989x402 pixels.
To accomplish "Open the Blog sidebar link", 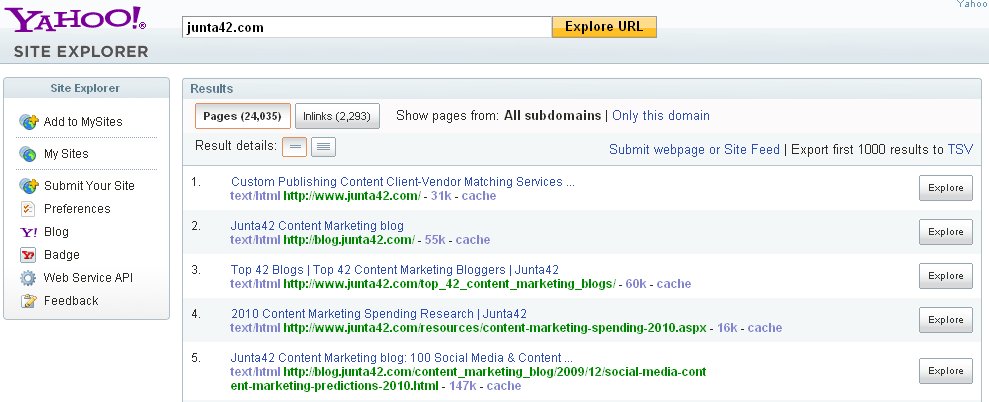I will pyautogui.click(x=56, y=232).
